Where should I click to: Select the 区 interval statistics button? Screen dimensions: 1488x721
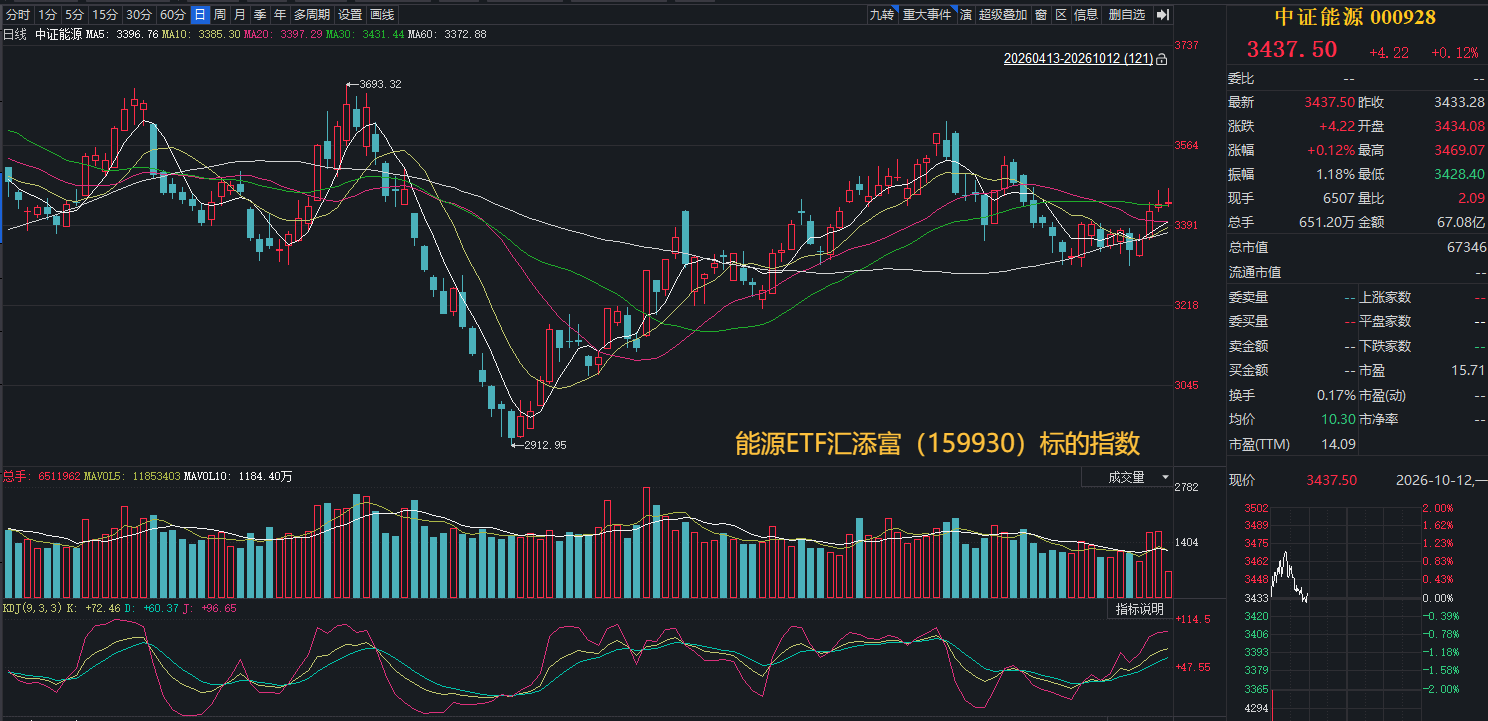pyautogui.click(x=1061, y=14)
